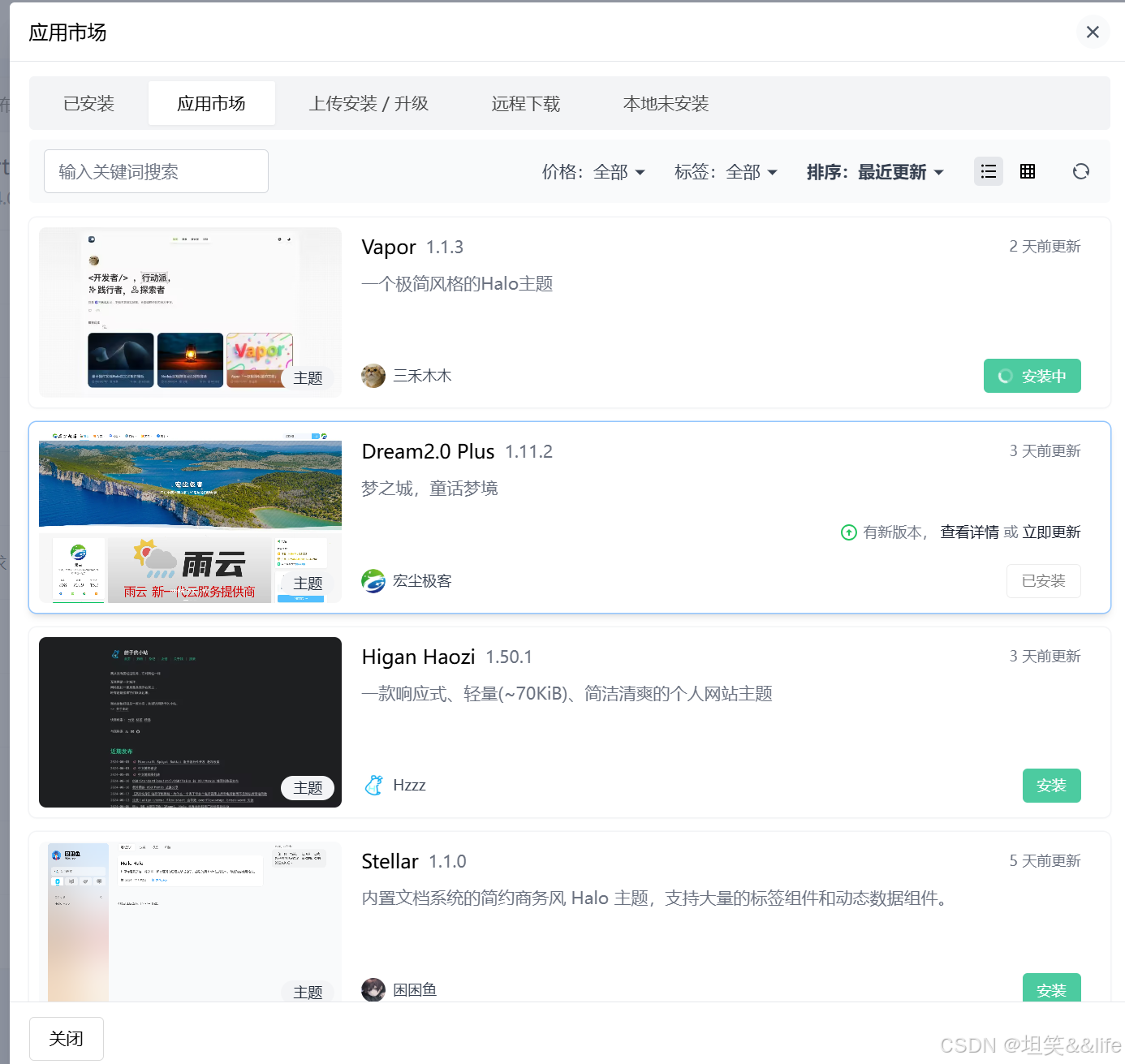The width and height of the screenshot is (1125, 1064).
Task: Click the 困困鱼 author avatar on Stellar
Action: (x=373, y=989)
